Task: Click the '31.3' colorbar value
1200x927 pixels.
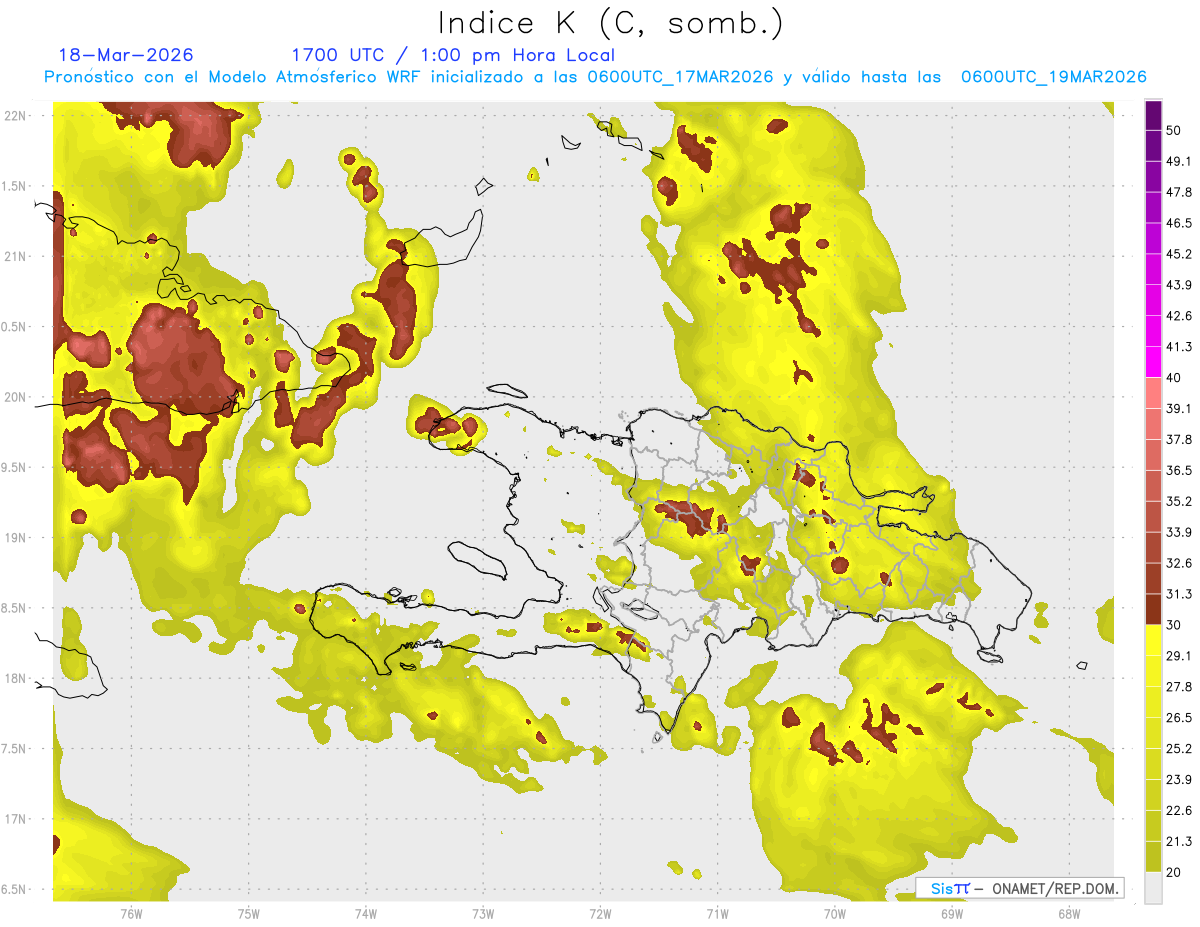Action: [1179, 594]
